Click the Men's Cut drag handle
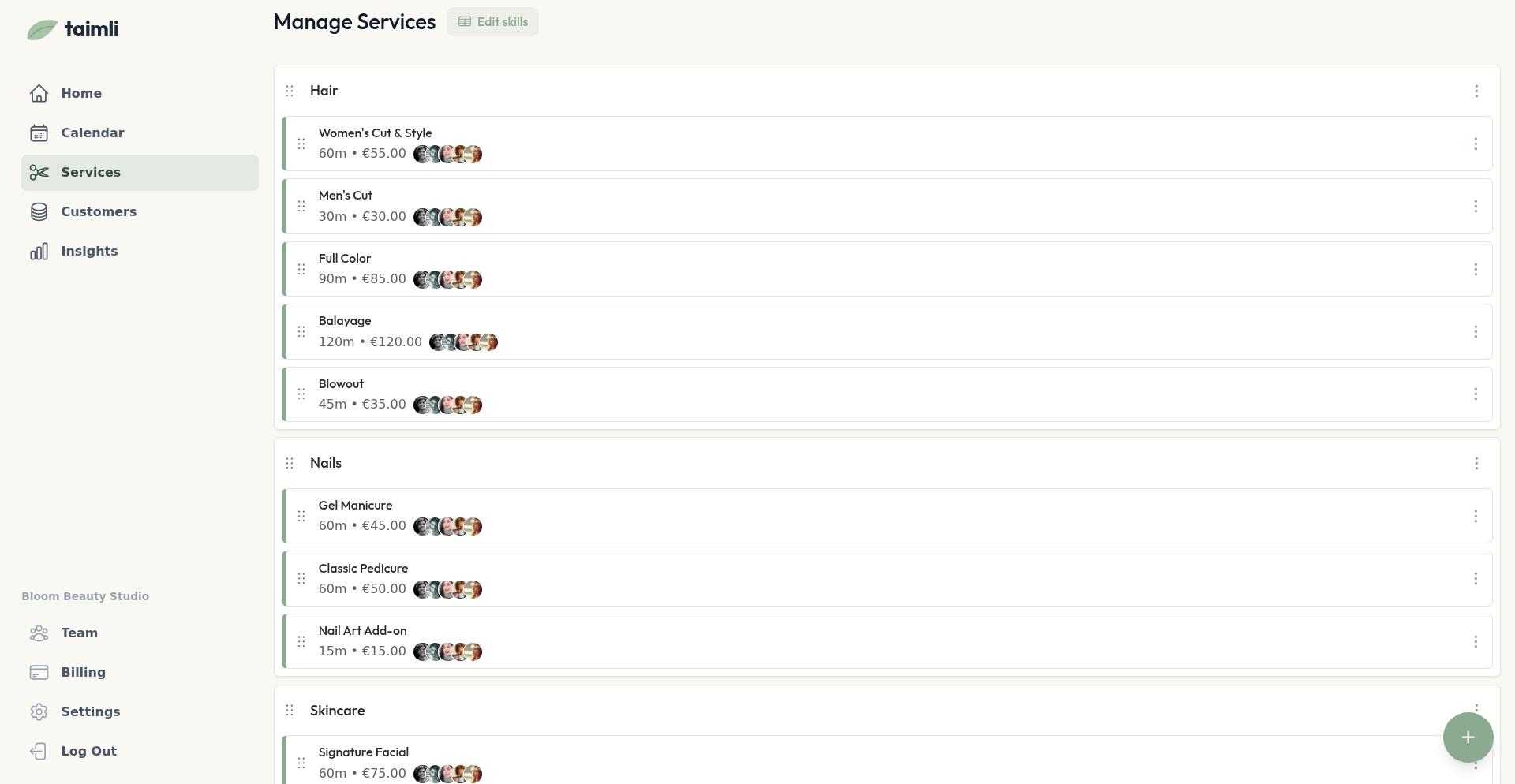Screen dimensions: 1515x784 pyautogui.click(x=301, y=207)
